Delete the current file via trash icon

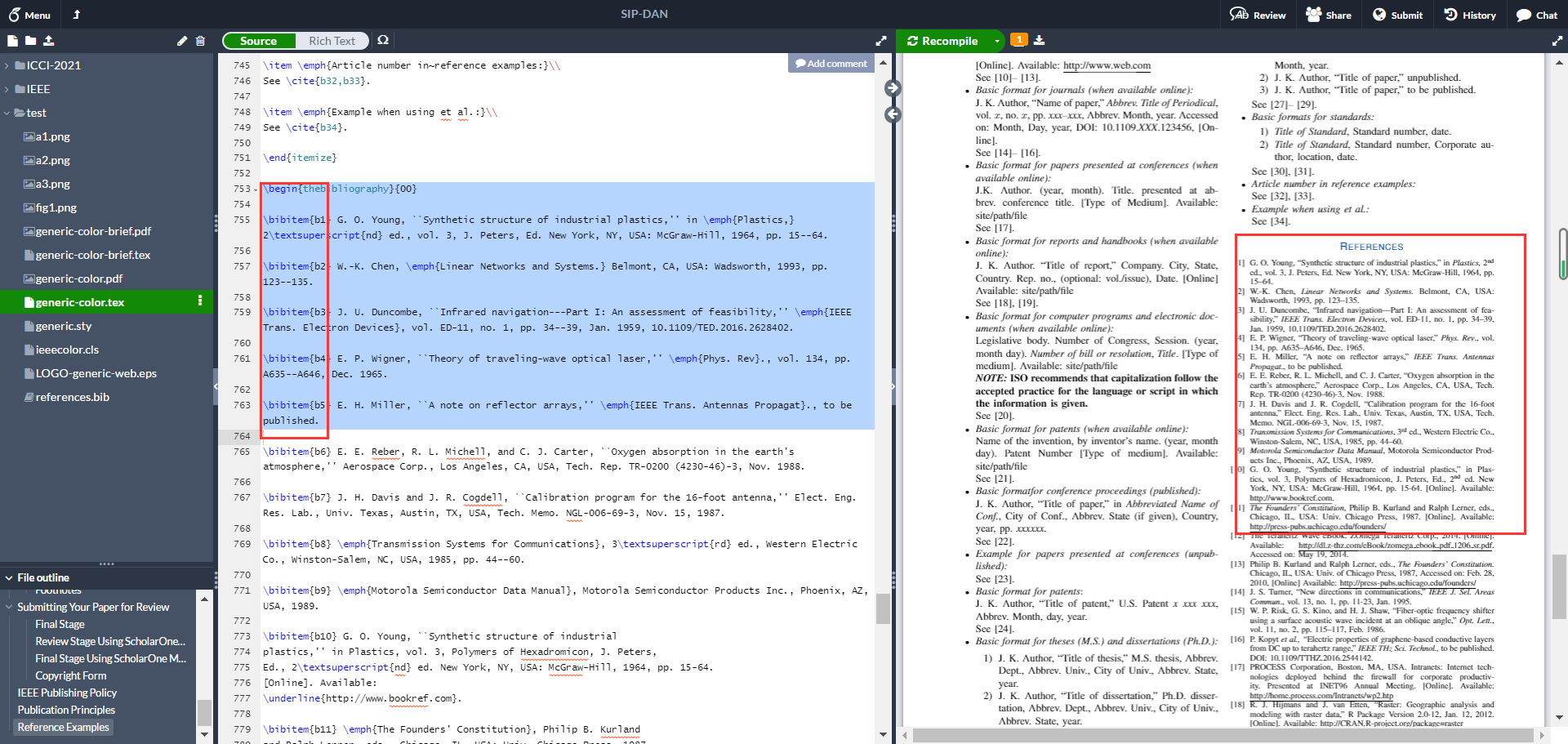[200, 39]
